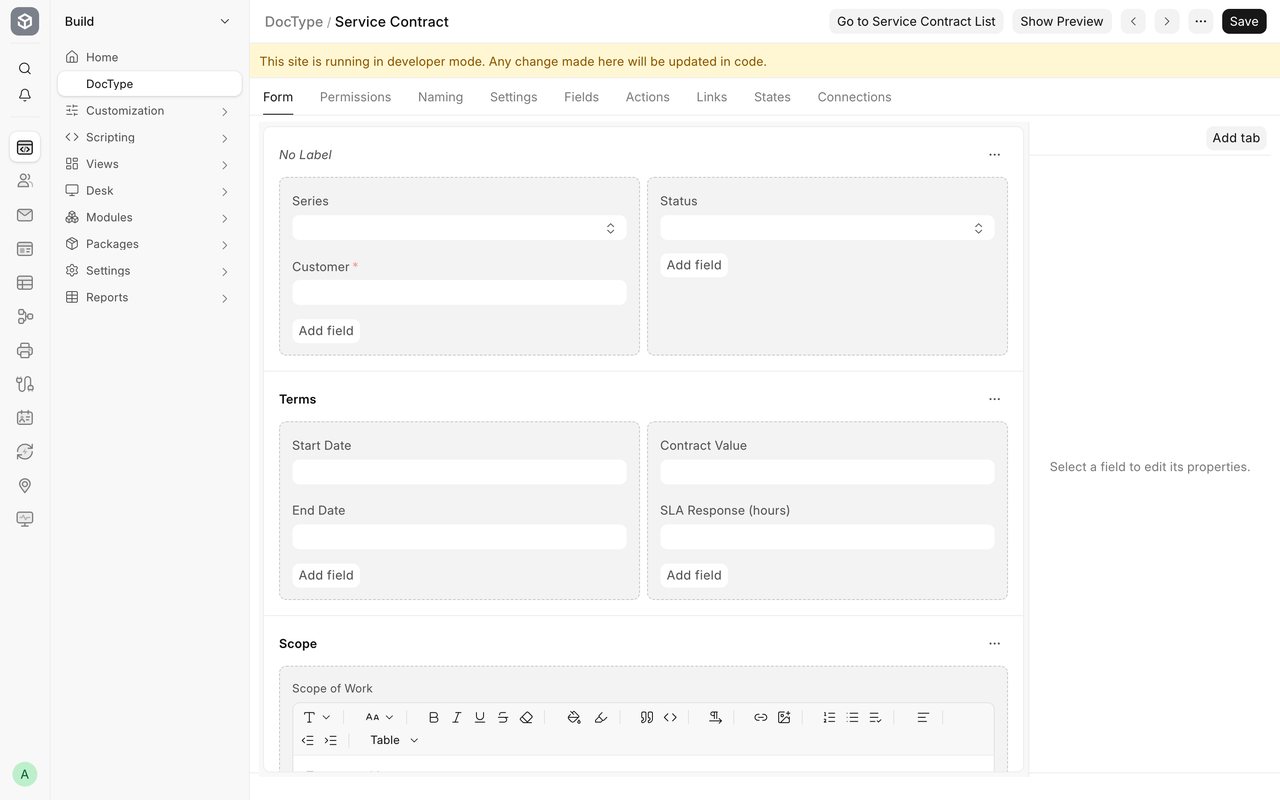
Task: Open the Table dropdown in the editor
Action: (x=394, y=740)
